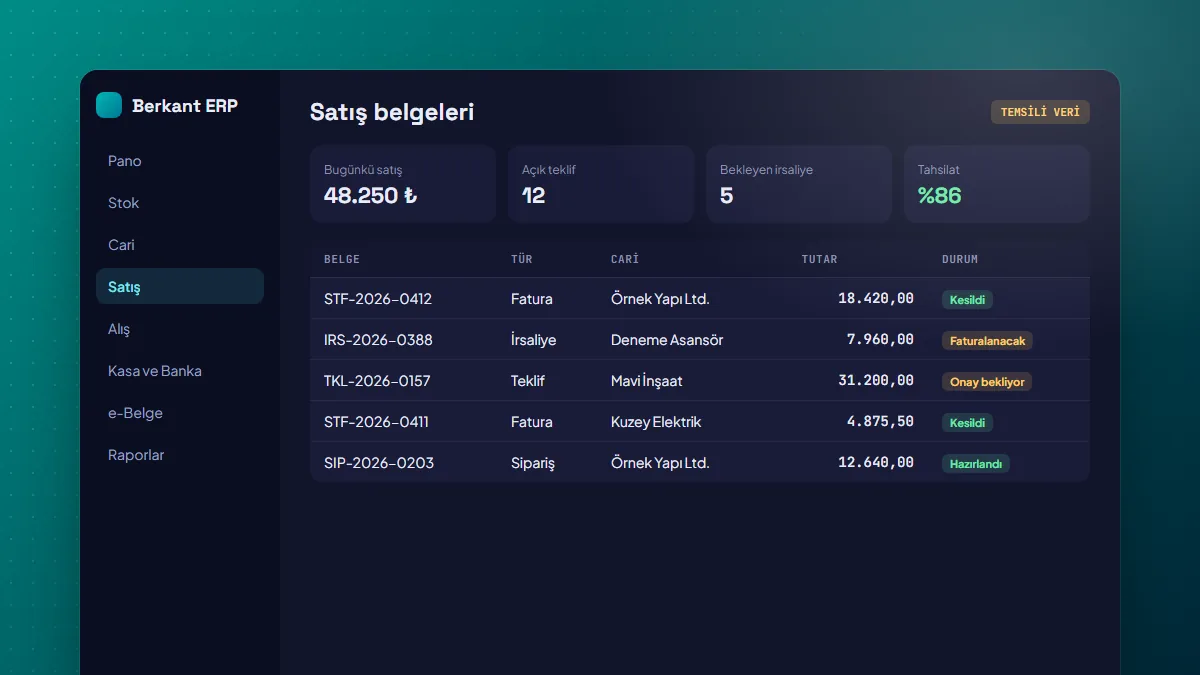Viewport: 1200px width, 675px height.
Task: Select the Açık teklif card
Action: (x=601, y=184)
